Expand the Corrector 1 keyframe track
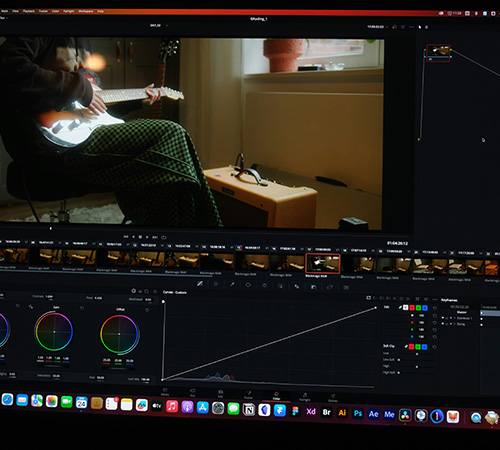Screen dimensions: 500x450 click(x=454, y=318)
